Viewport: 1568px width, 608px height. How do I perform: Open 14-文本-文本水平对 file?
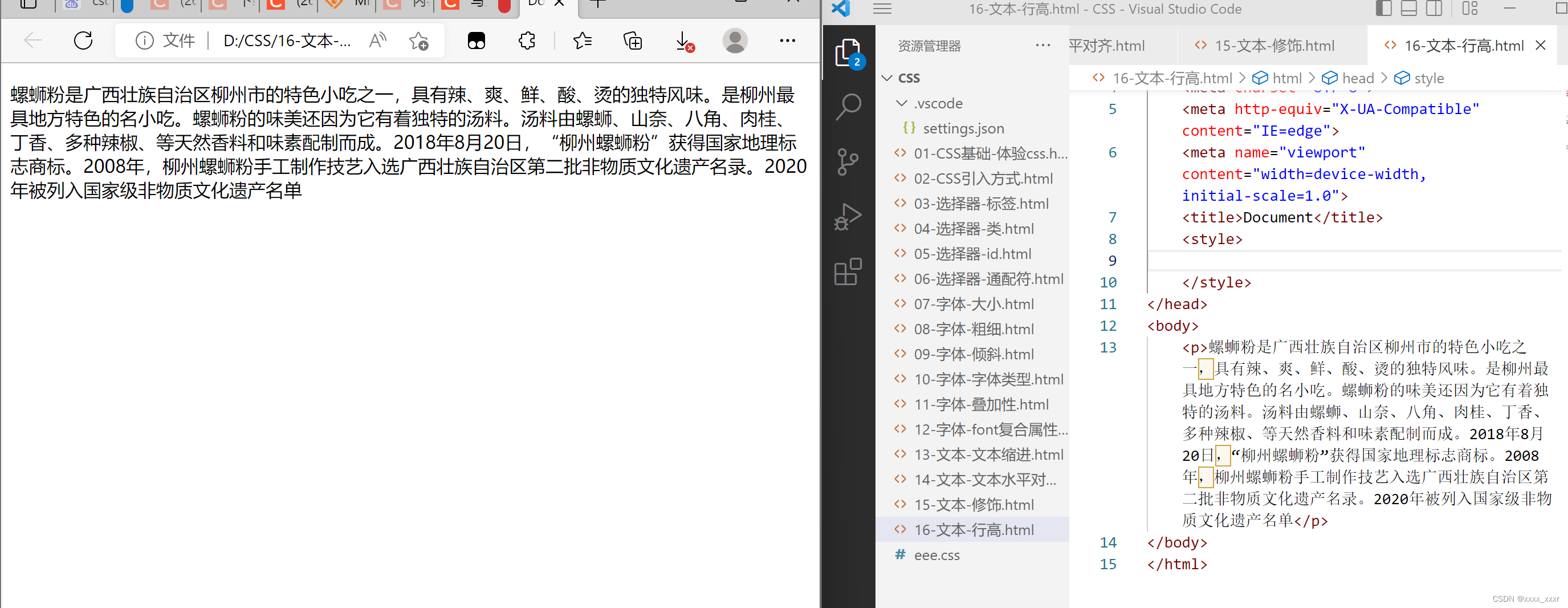(x=972, y=480)
